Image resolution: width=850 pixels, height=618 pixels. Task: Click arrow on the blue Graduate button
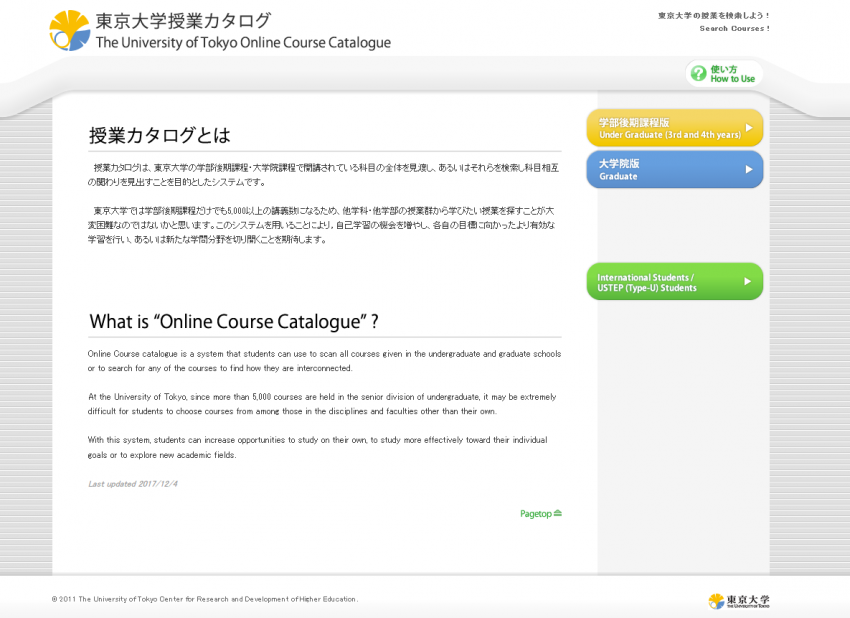tap(749, 169)
